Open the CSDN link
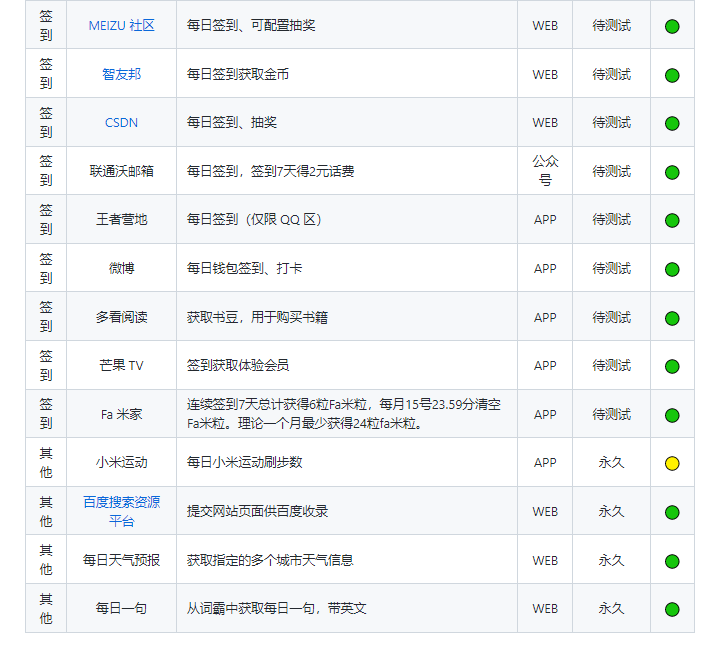Screen dimensions: 719x645 pyautogui.click(x=122, y=123)
